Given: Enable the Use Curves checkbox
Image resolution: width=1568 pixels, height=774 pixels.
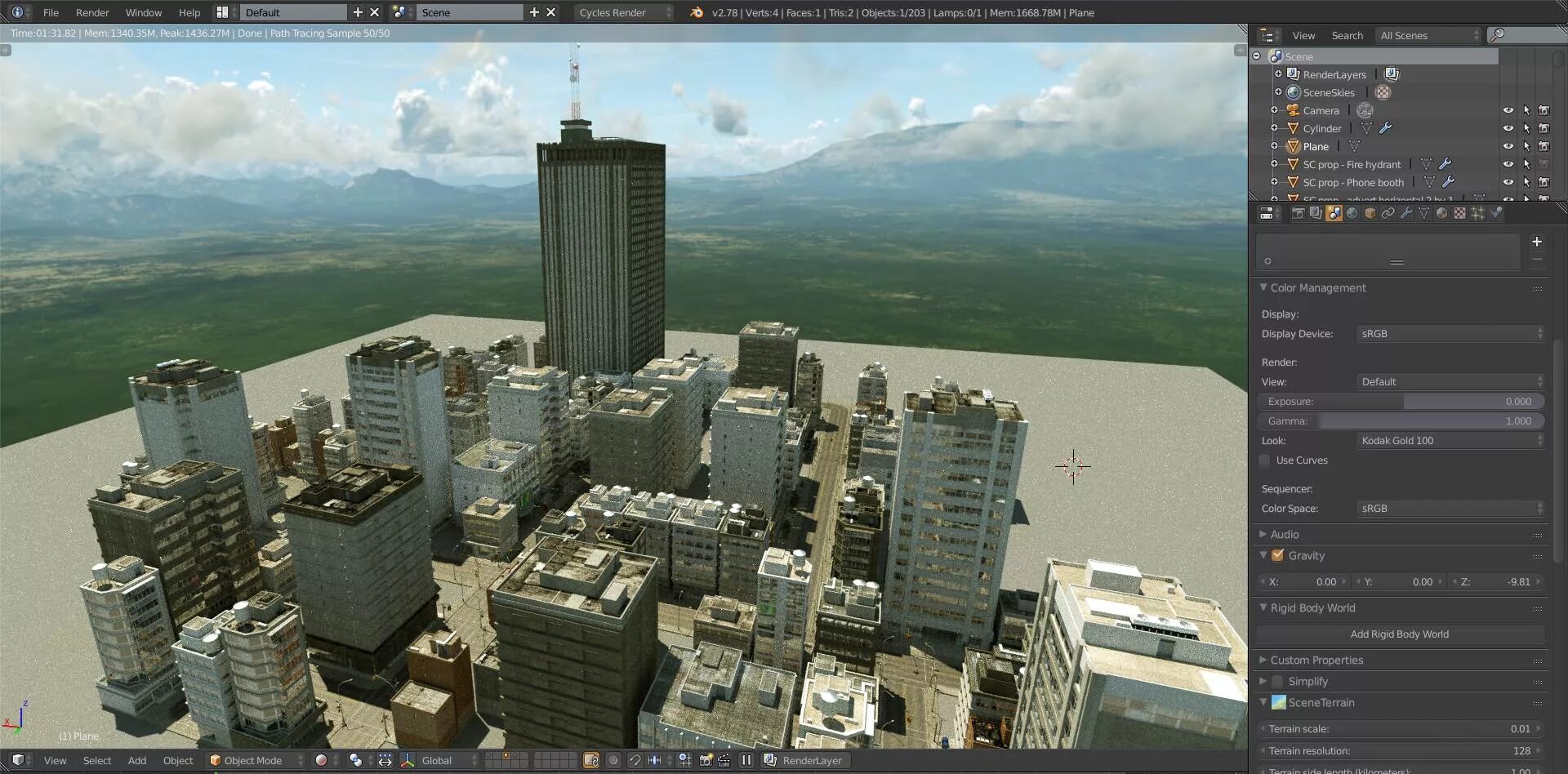Looking at the screenshot, I should (x=1265, y=460).
